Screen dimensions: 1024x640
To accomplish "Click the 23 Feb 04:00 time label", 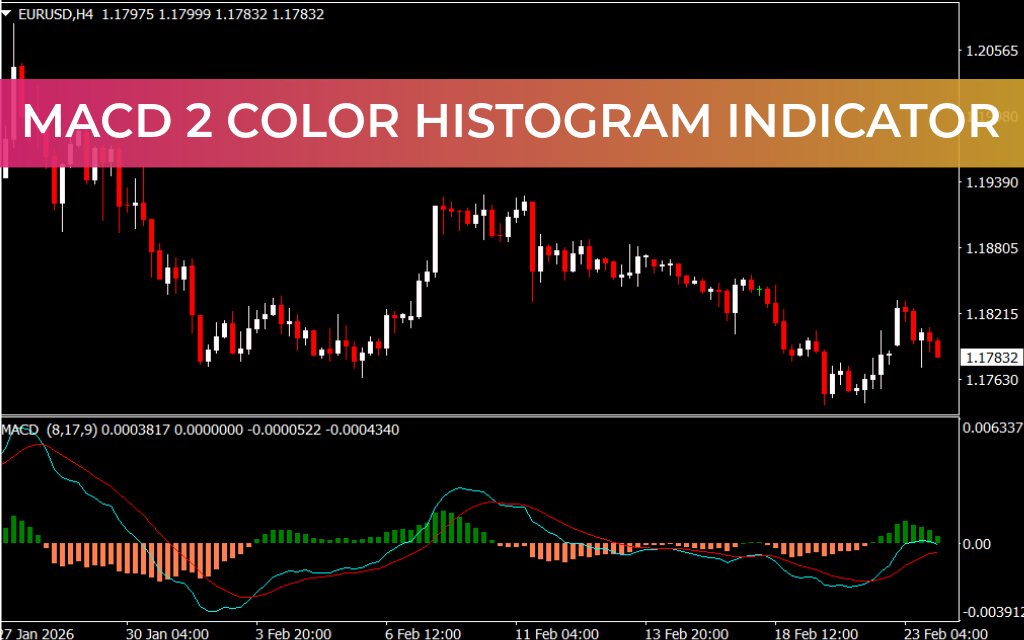I will (x=945, y=633).
